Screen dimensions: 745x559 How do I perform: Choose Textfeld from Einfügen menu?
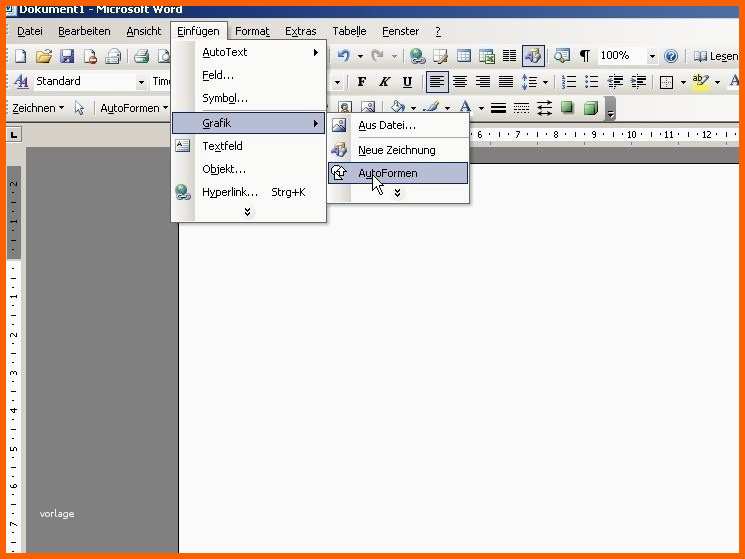(x=248, y=146)
